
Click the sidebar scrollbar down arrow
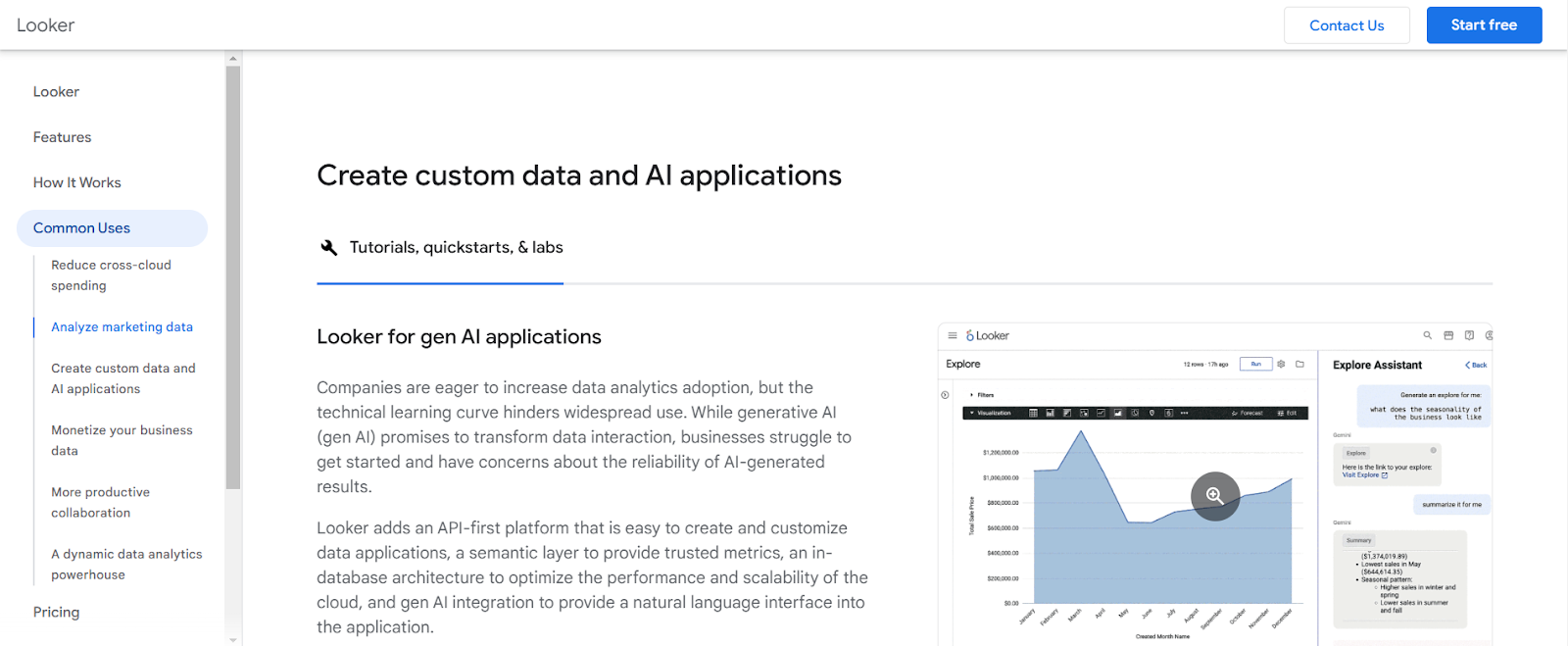coord(233,639)
